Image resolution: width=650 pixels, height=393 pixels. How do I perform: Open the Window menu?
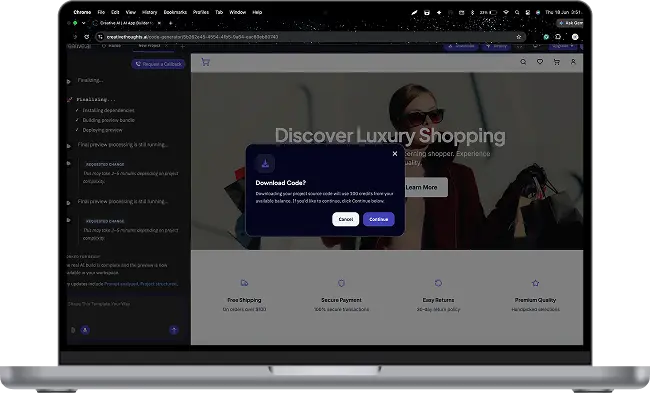click(x=238, y=12)
